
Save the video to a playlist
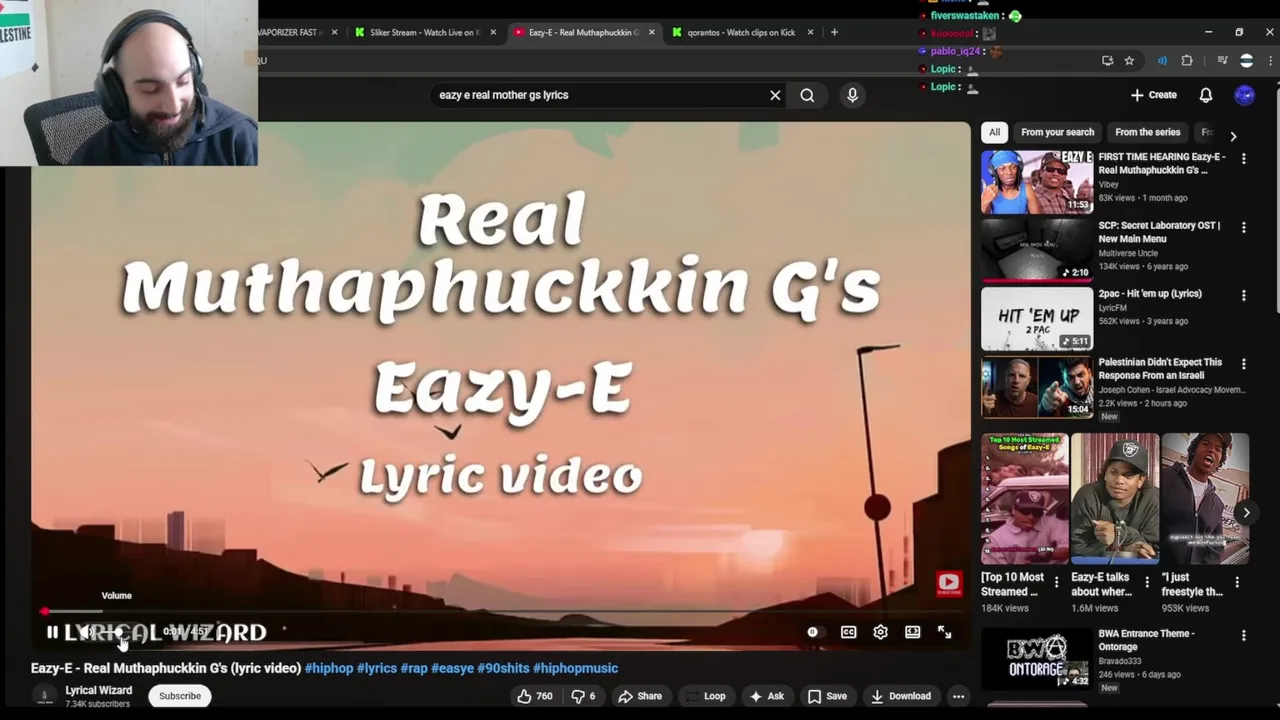tap(828, 696)
